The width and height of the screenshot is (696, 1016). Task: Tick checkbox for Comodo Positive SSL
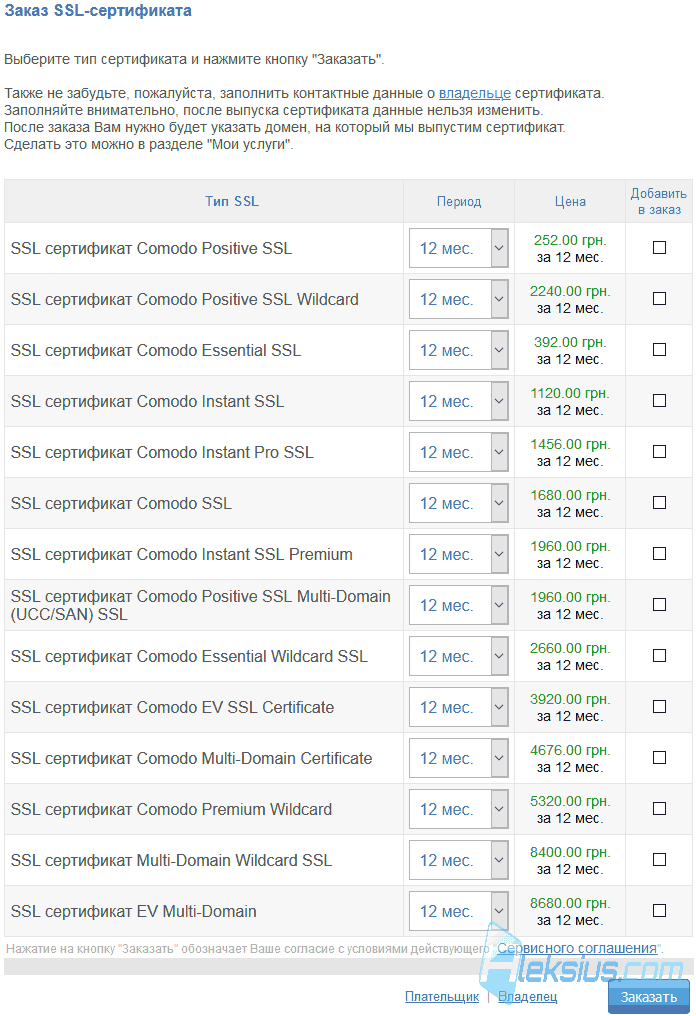pyautogui.click(x=659, y=248)
